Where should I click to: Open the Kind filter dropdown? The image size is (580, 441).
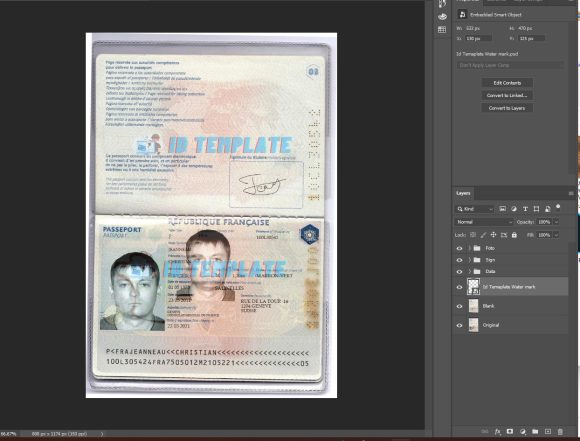(475, 209)
